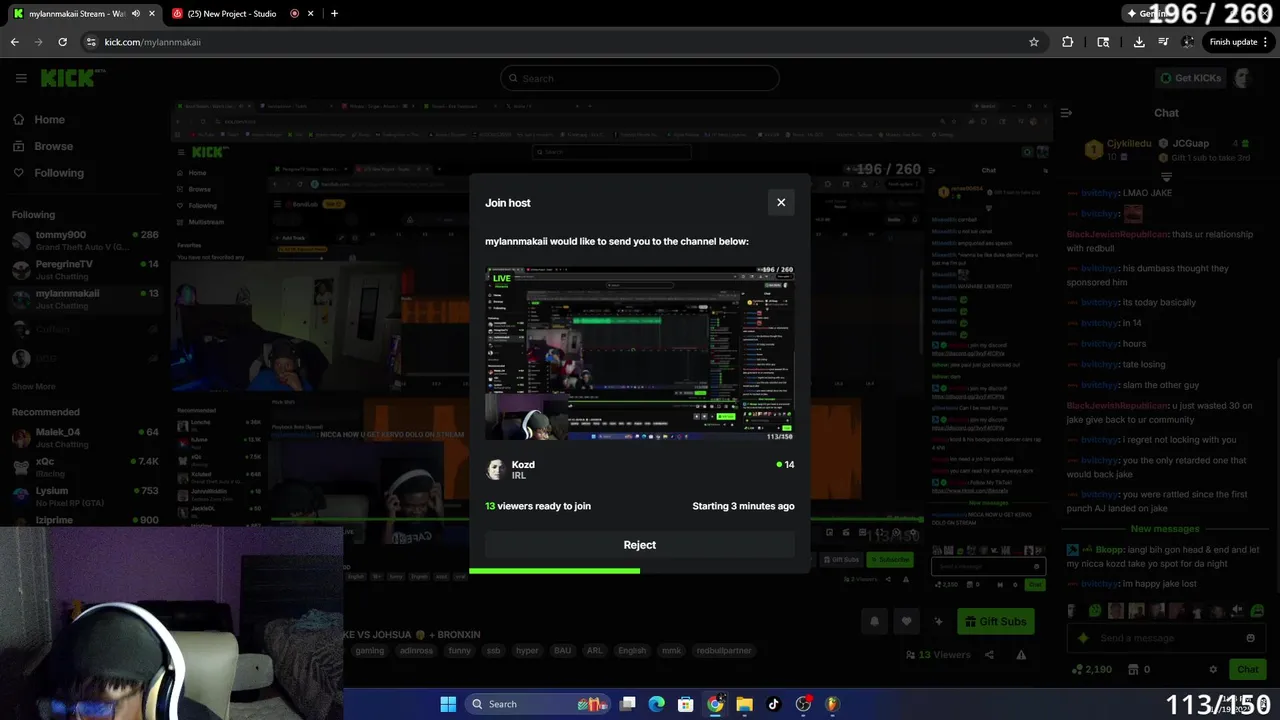Click the taskbar Search box

pyautogui.click(x=539, y=704)
